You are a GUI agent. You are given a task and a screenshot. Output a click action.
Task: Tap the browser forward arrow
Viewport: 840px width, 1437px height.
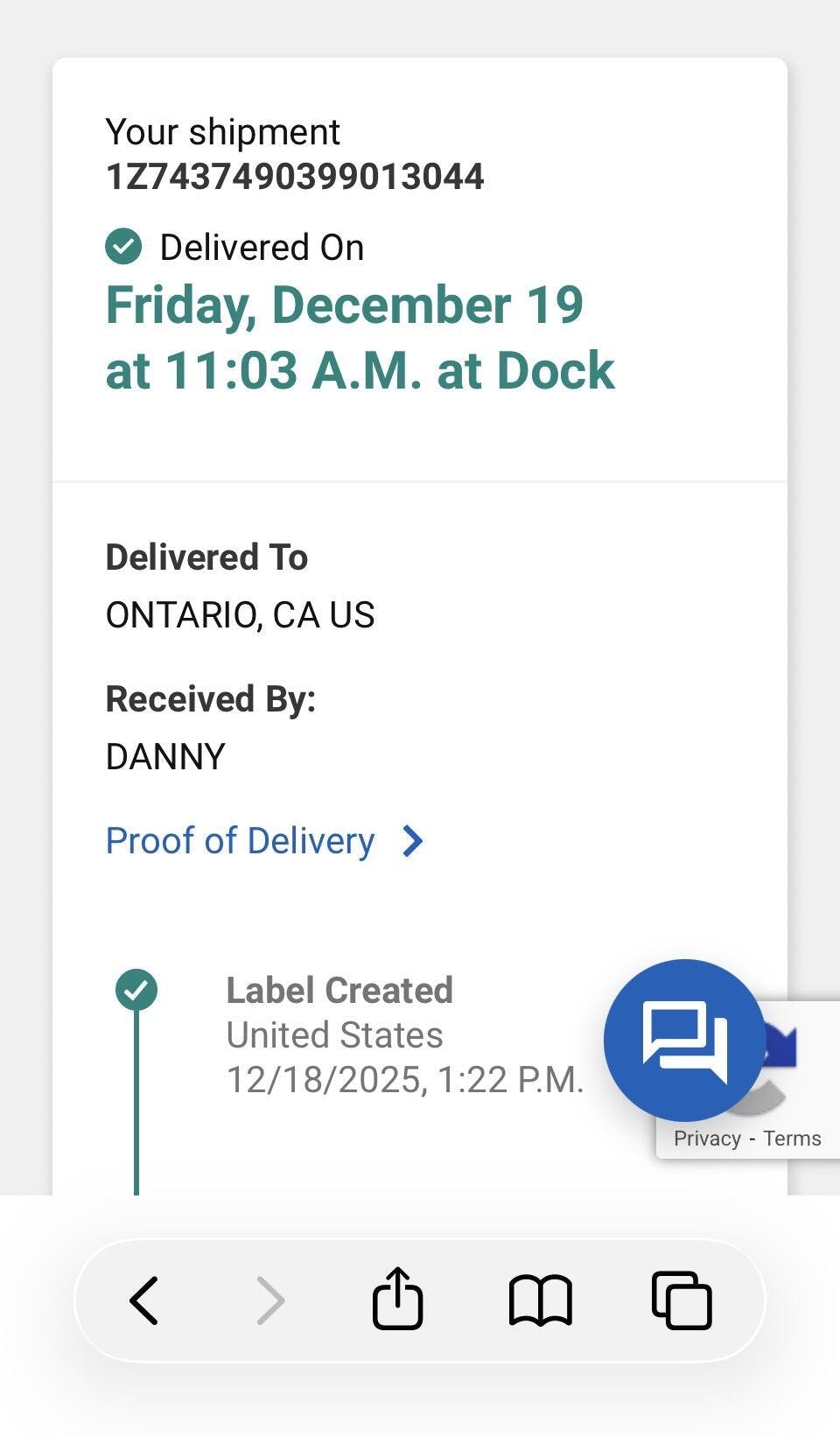(271, 1300)
